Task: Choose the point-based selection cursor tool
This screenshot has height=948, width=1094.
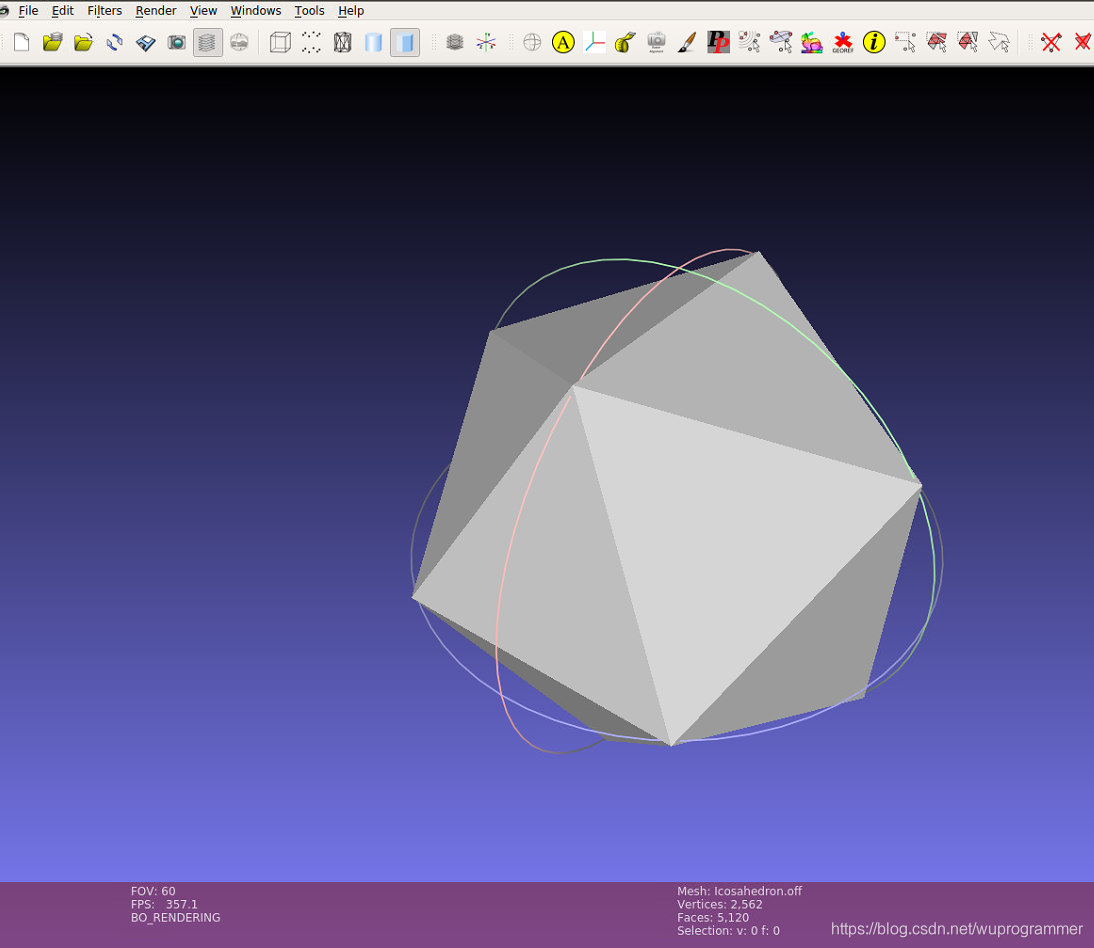Action: tap(749, 43)
